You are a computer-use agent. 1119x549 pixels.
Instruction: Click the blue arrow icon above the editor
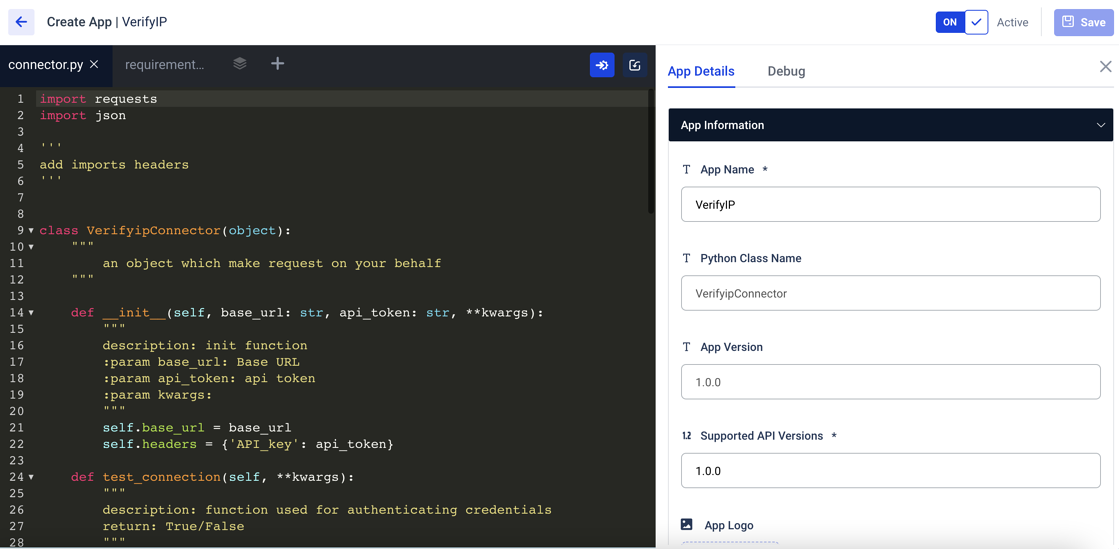[602, 65]
